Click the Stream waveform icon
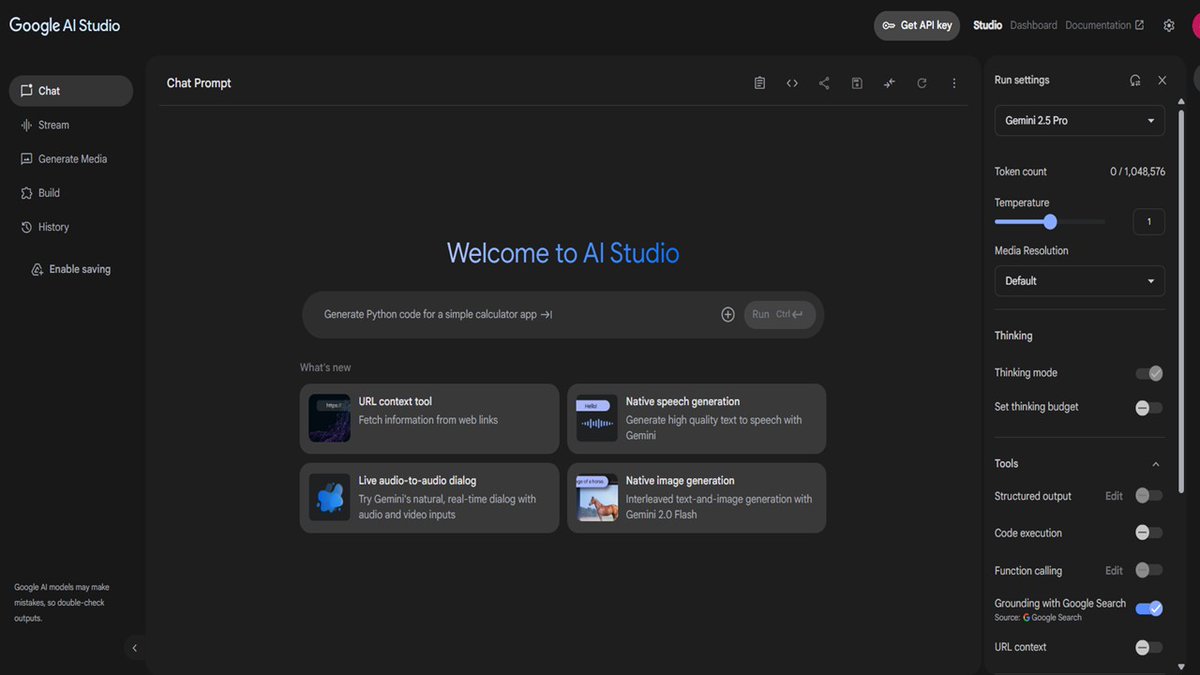 click(x=27, y=125)
